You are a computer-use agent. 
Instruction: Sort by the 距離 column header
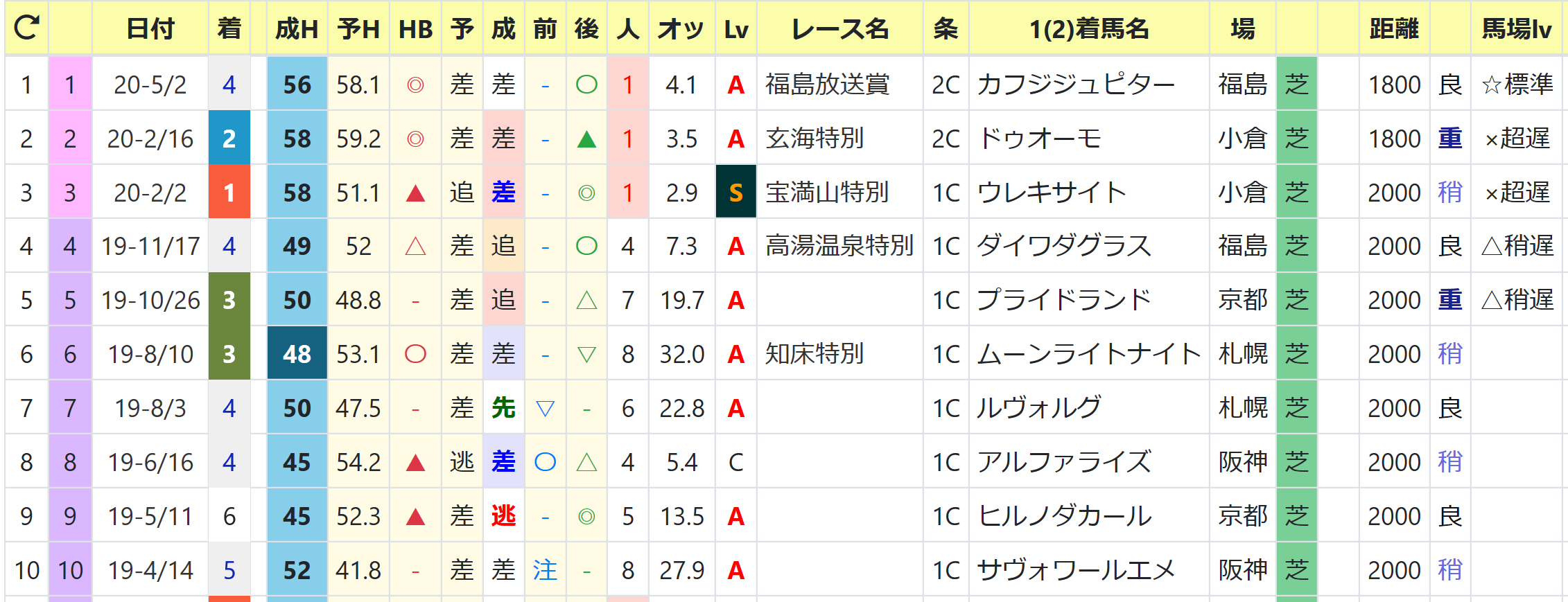(x=1394, y=28)
